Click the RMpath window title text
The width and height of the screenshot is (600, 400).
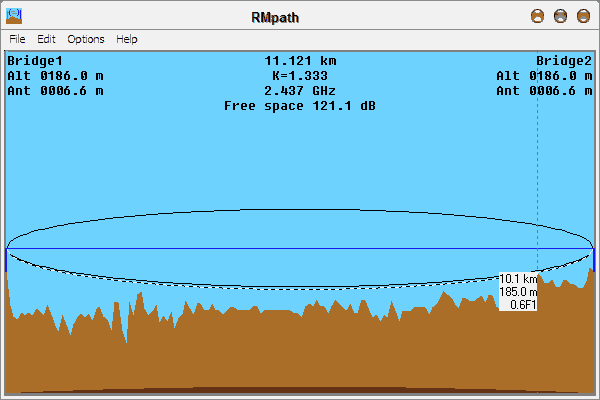tap(300, 16)
